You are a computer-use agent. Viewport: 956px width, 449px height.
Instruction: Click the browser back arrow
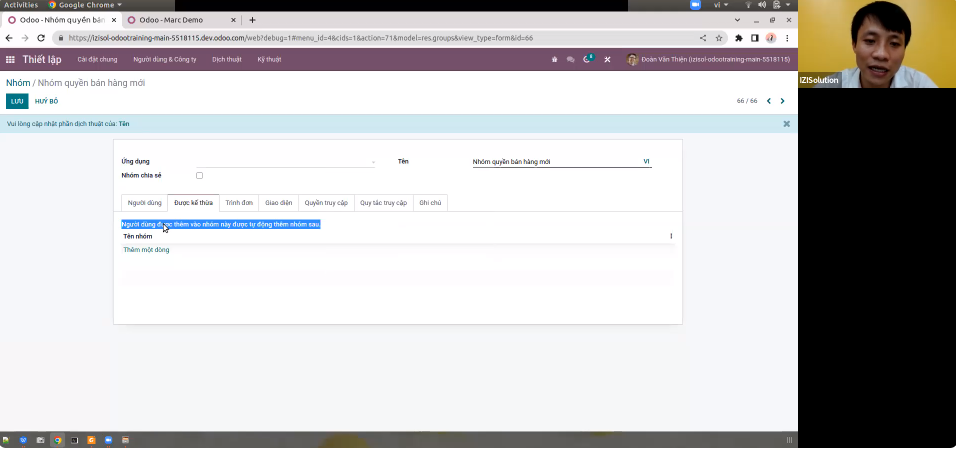point(9,38)
